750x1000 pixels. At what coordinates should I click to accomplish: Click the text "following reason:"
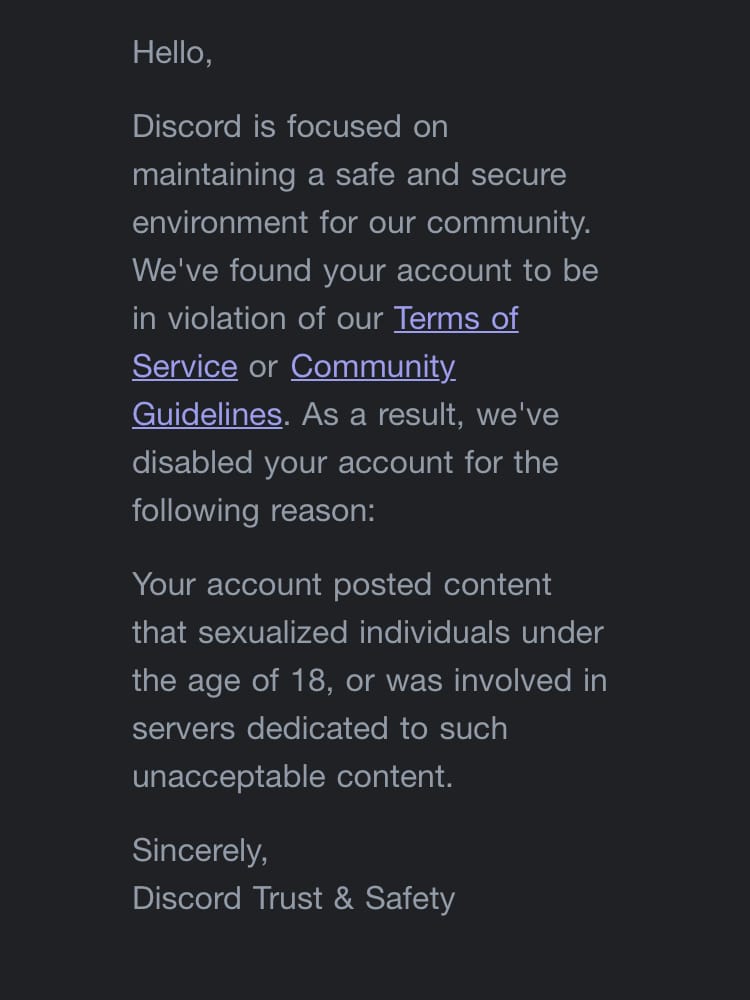[253, 511]
